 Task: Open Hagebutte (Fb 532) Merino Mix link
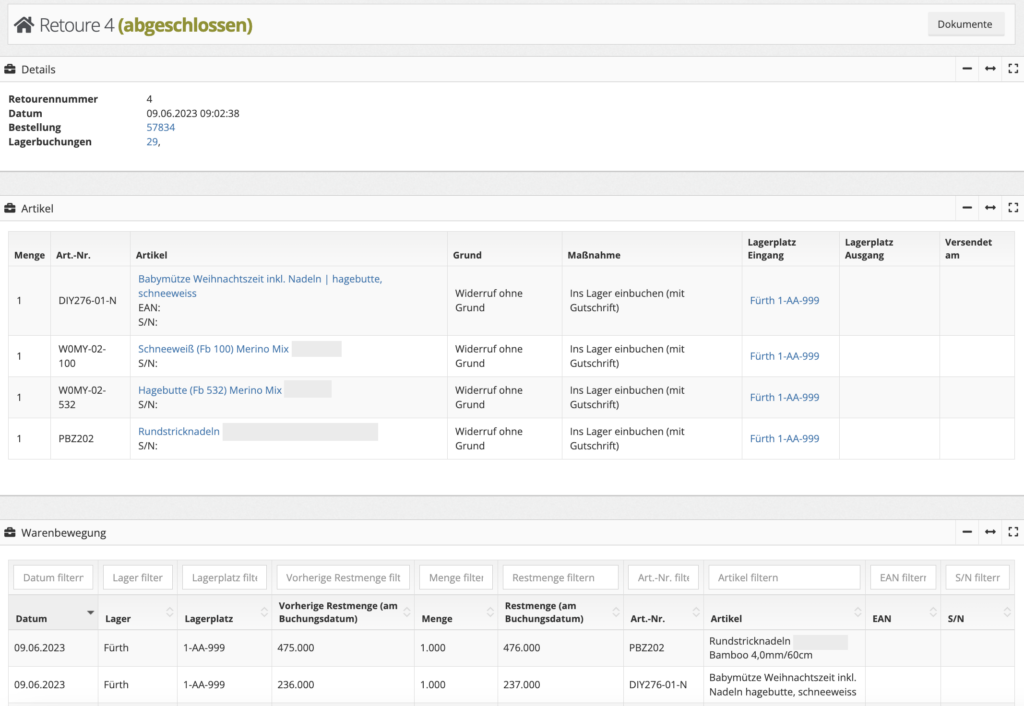[210, 390]
